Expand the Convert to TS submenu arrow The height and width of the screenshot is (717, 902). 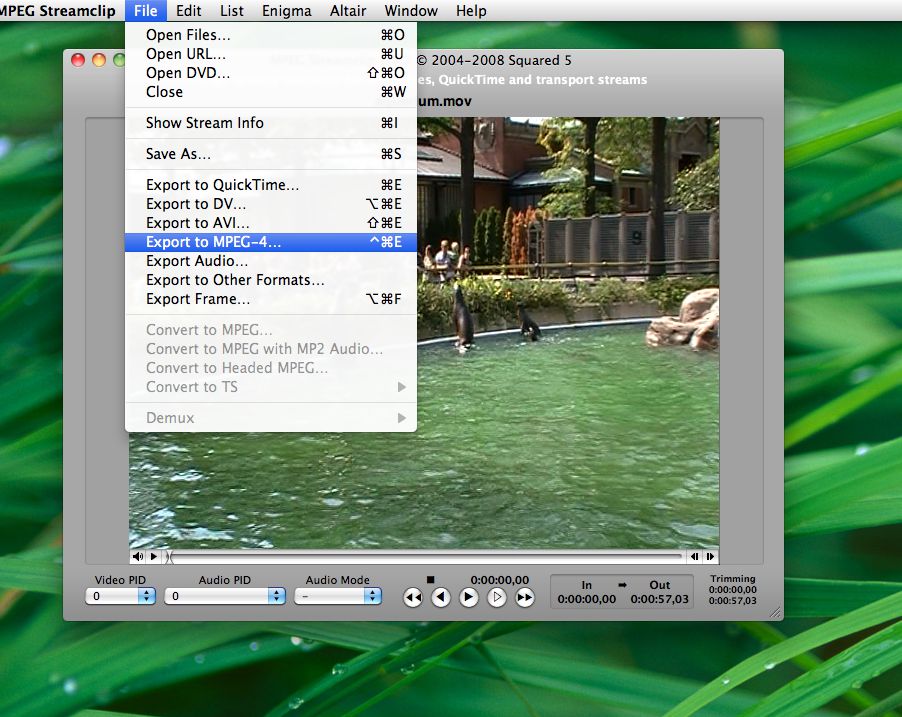(402, 387)
